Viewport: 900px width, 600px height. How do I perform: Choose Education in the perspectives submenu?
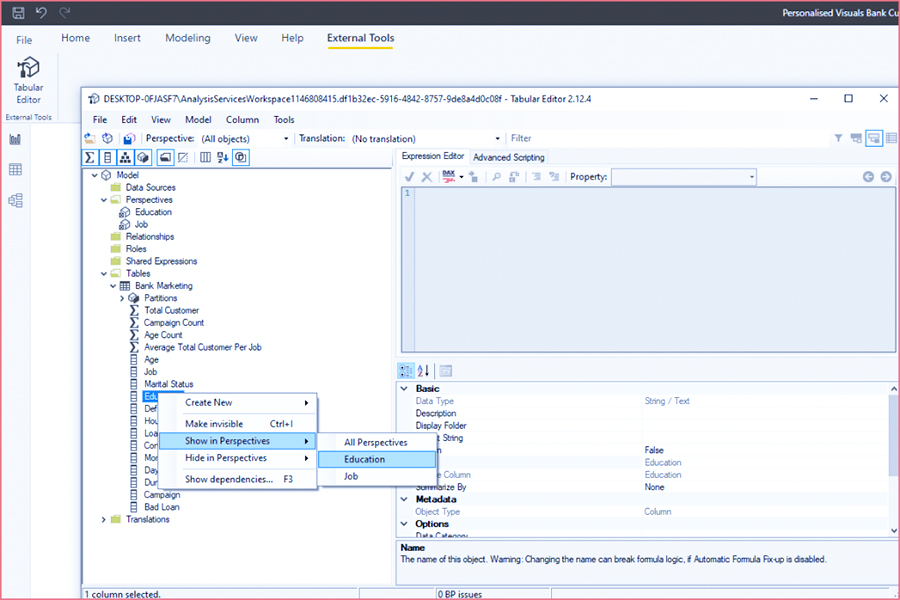[377, 459]
